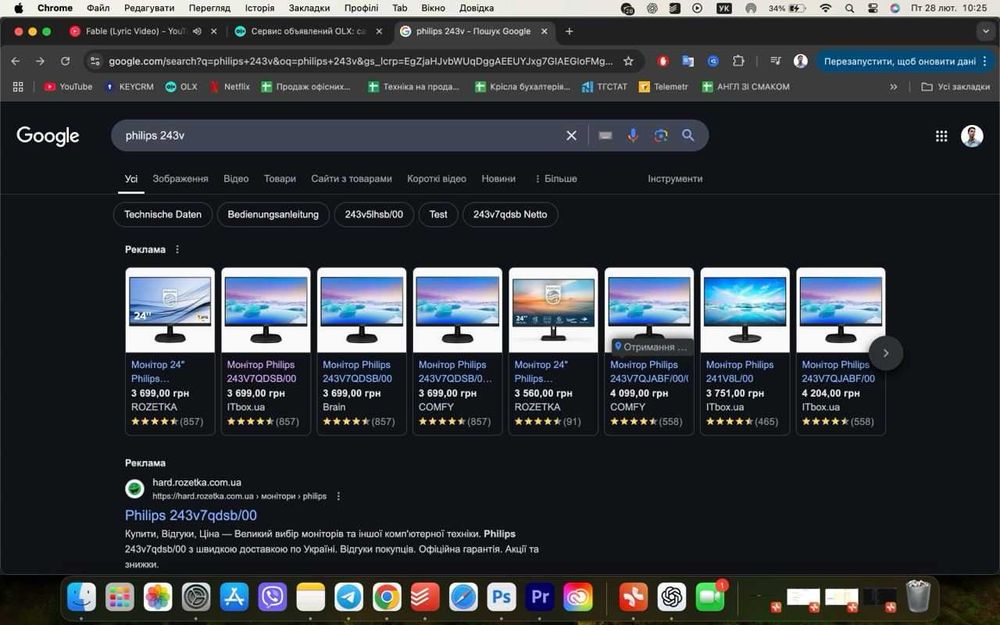Open the YouTube bookmark
The height and width of the screenshot is (625, 1000).
point(68,87)
